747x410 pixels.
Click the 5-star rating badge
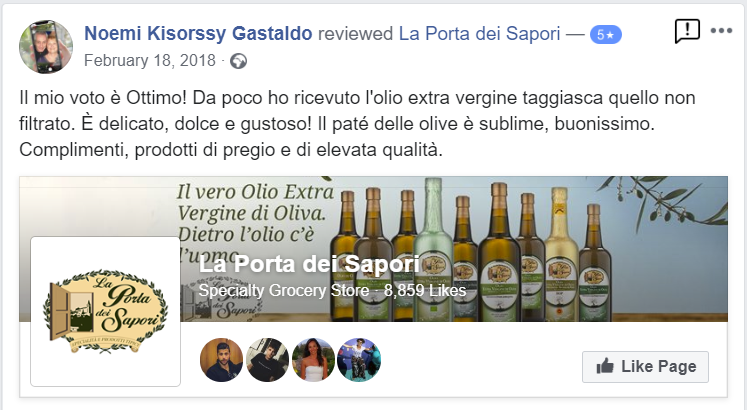[606, 35]
